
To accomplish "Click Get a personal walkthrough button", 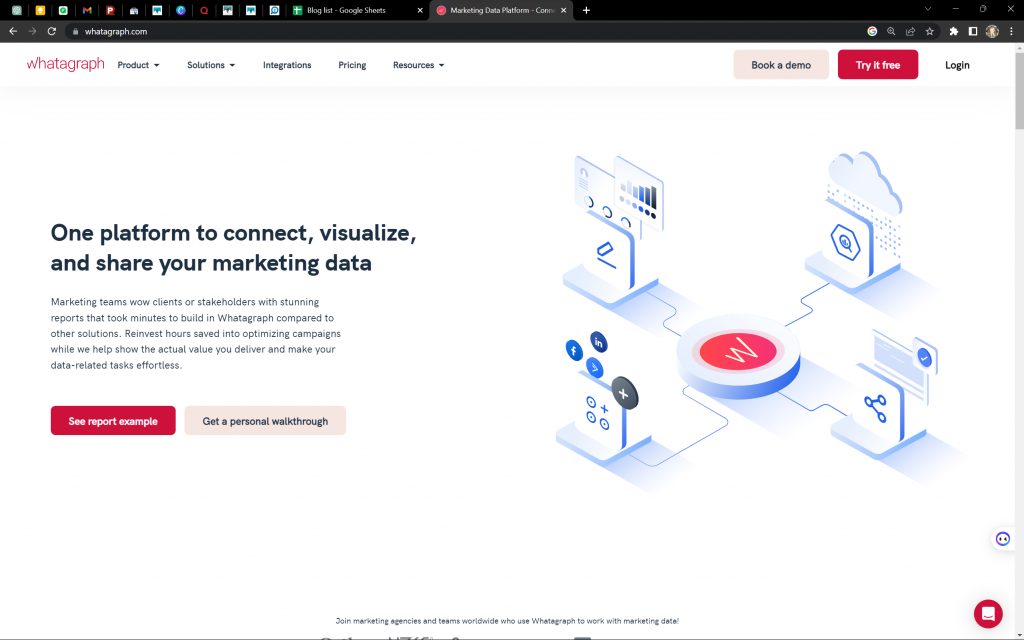I will click(x=265, y=421).
